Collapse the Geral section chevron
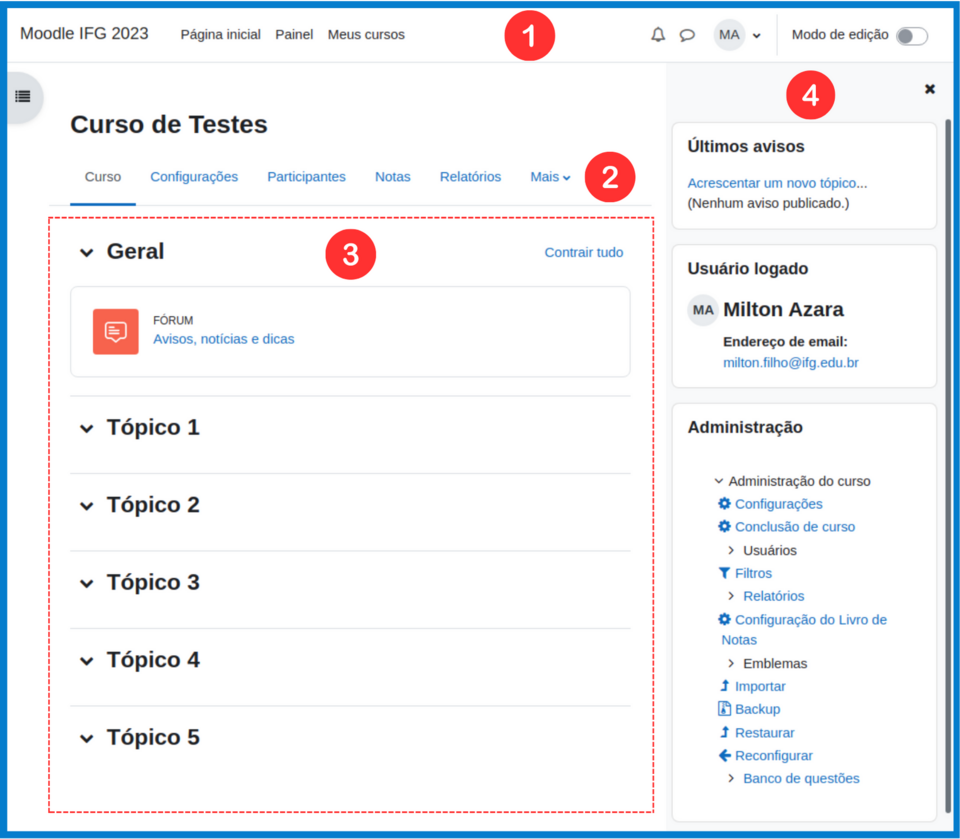The image size is (960, 839). point(87,252)
